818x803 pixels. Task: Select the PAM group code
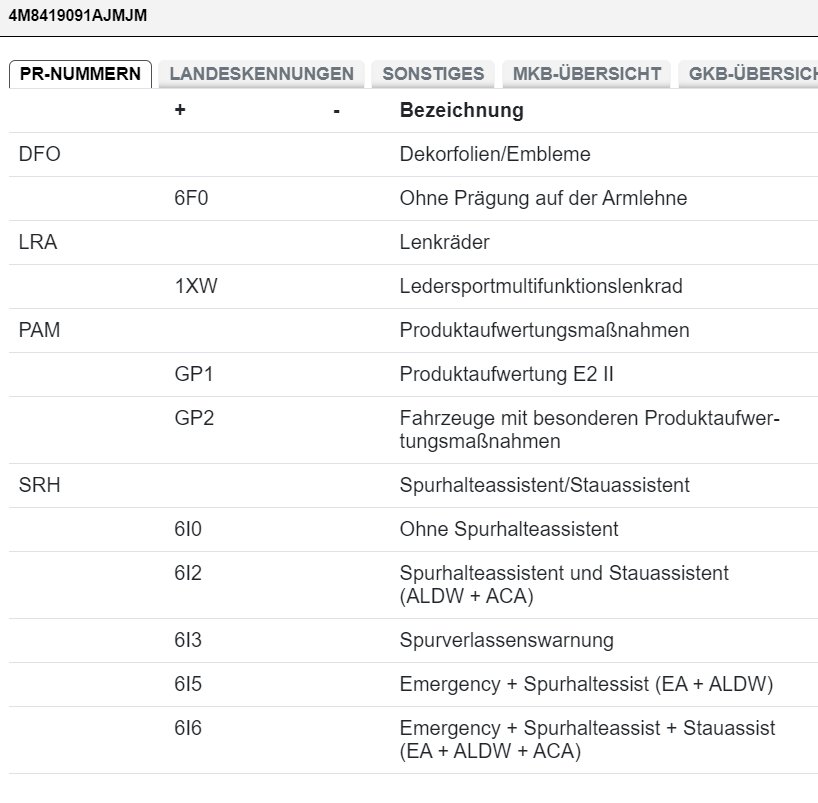39,331
